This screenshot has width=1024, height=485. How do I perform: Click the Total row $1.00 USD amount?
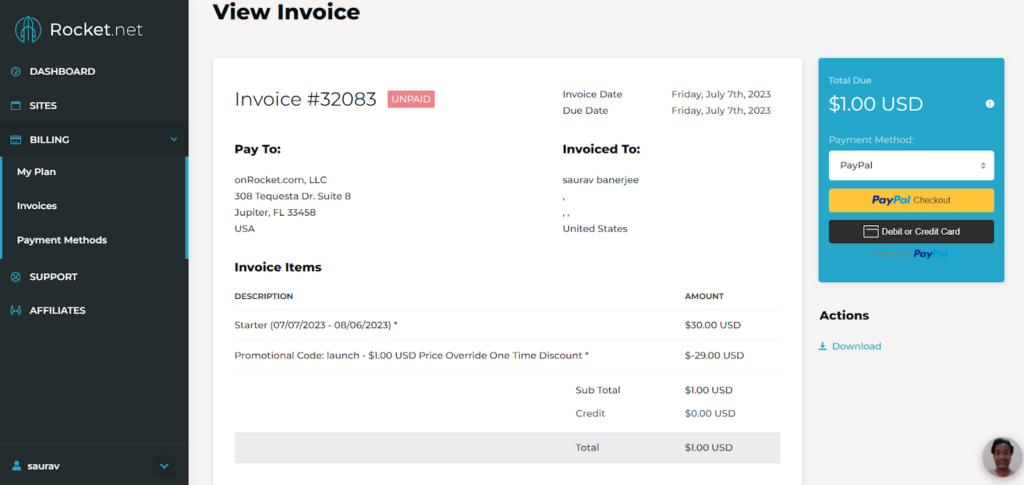click(709, 448)
